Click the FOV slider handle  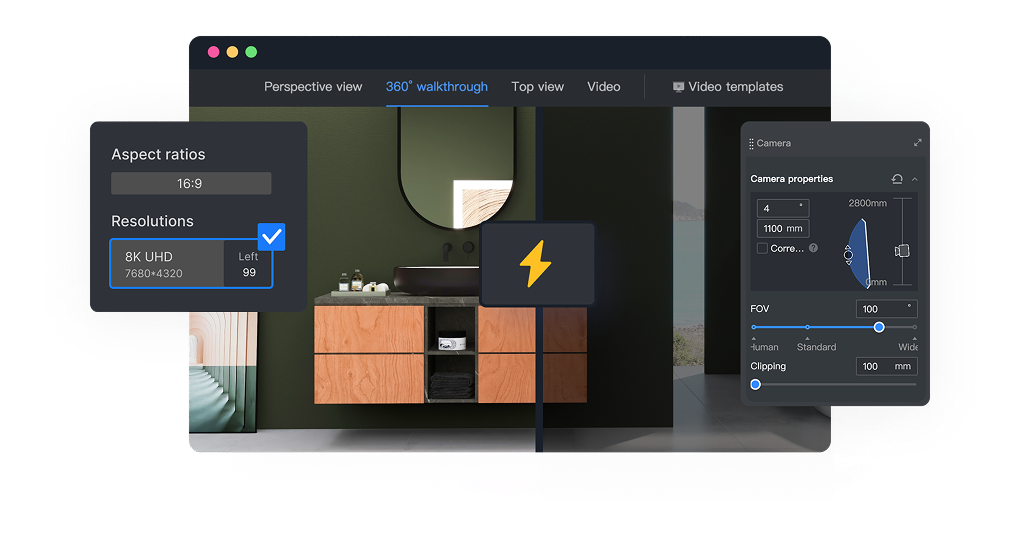(x=879, y=327)
